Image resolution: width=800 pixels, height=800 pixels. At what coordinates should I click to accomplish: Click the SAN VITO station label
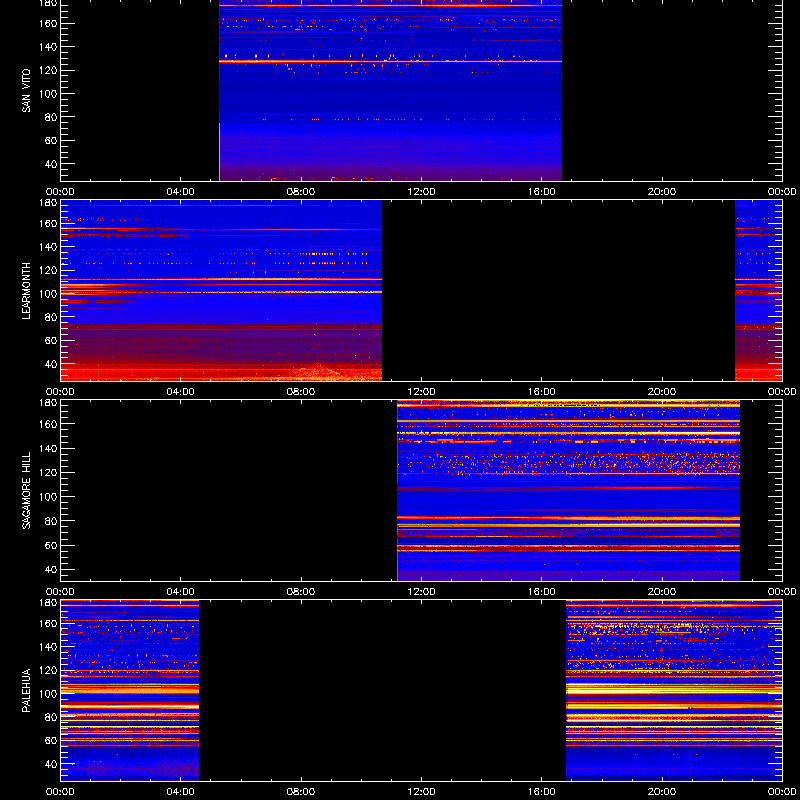click(x=26, y=91)
